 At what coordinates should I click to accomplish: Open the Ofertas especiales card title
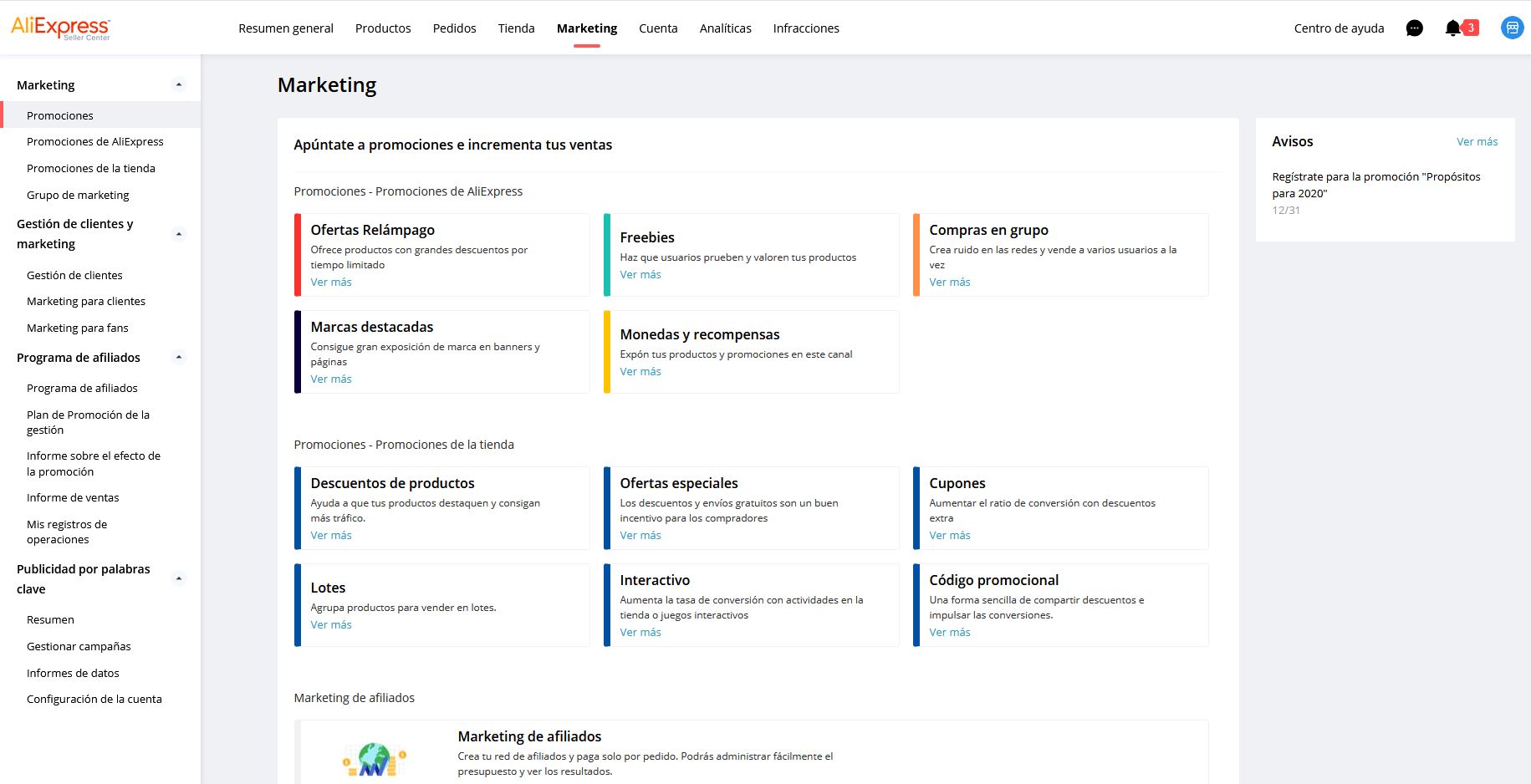point(679,483)
